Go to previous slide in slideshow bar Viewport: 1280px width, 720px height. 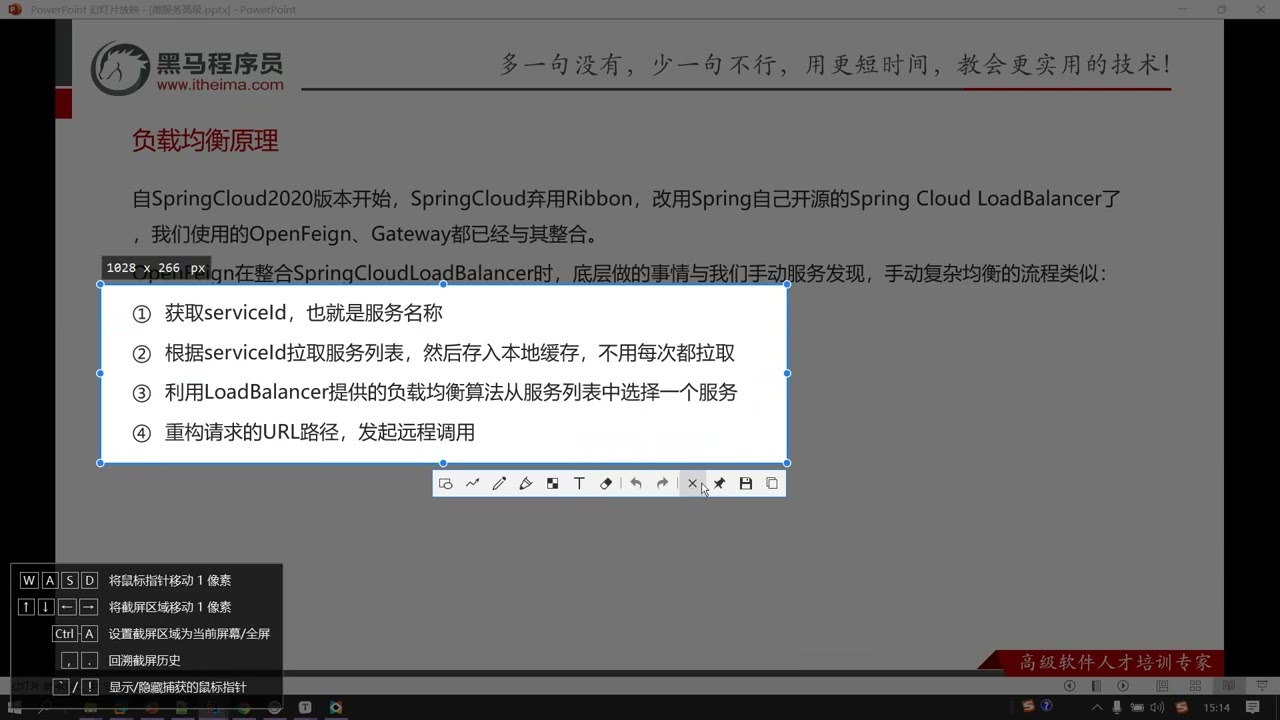[x=1070, y=686]
